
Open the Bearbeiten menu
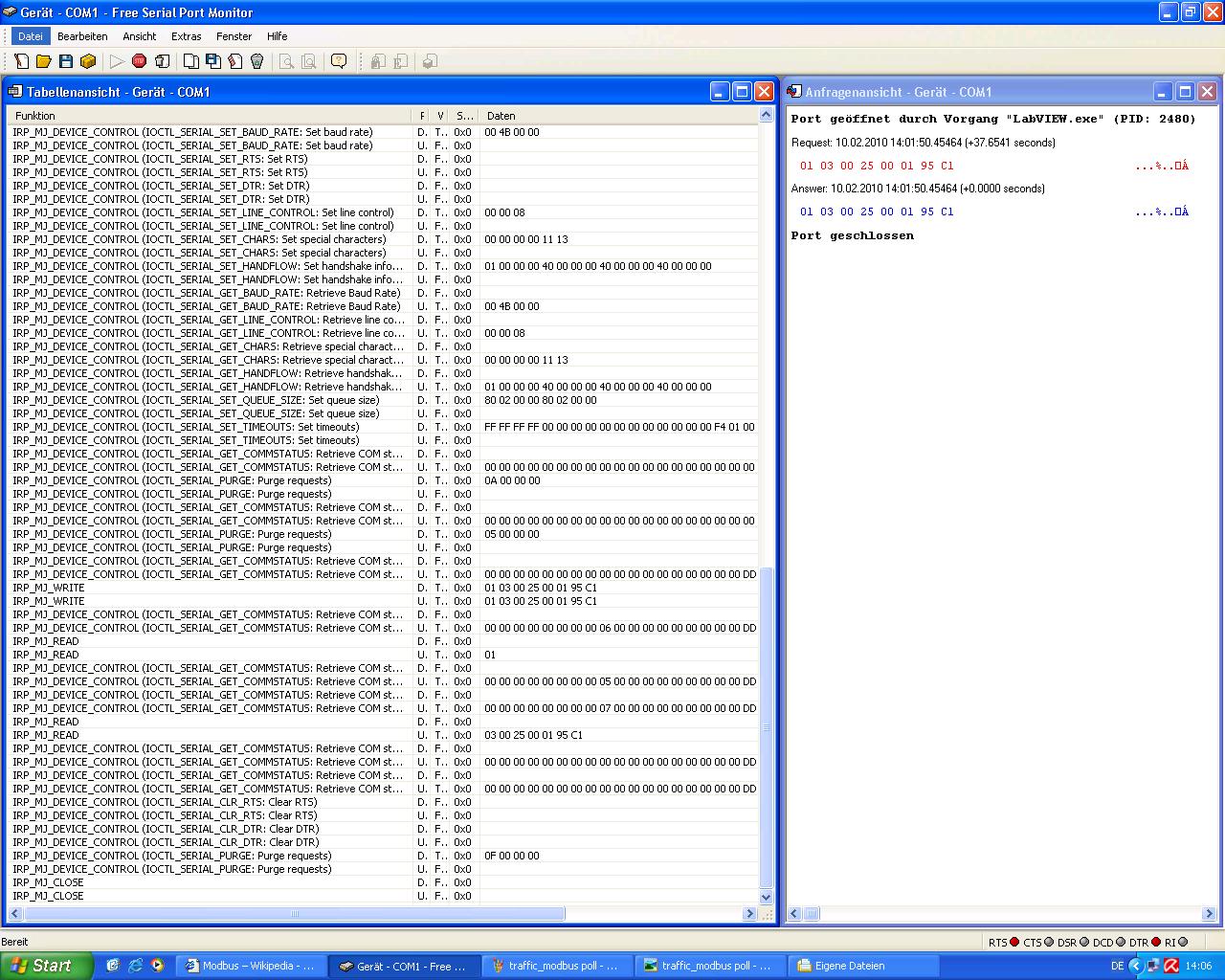(x=82, y=36)
